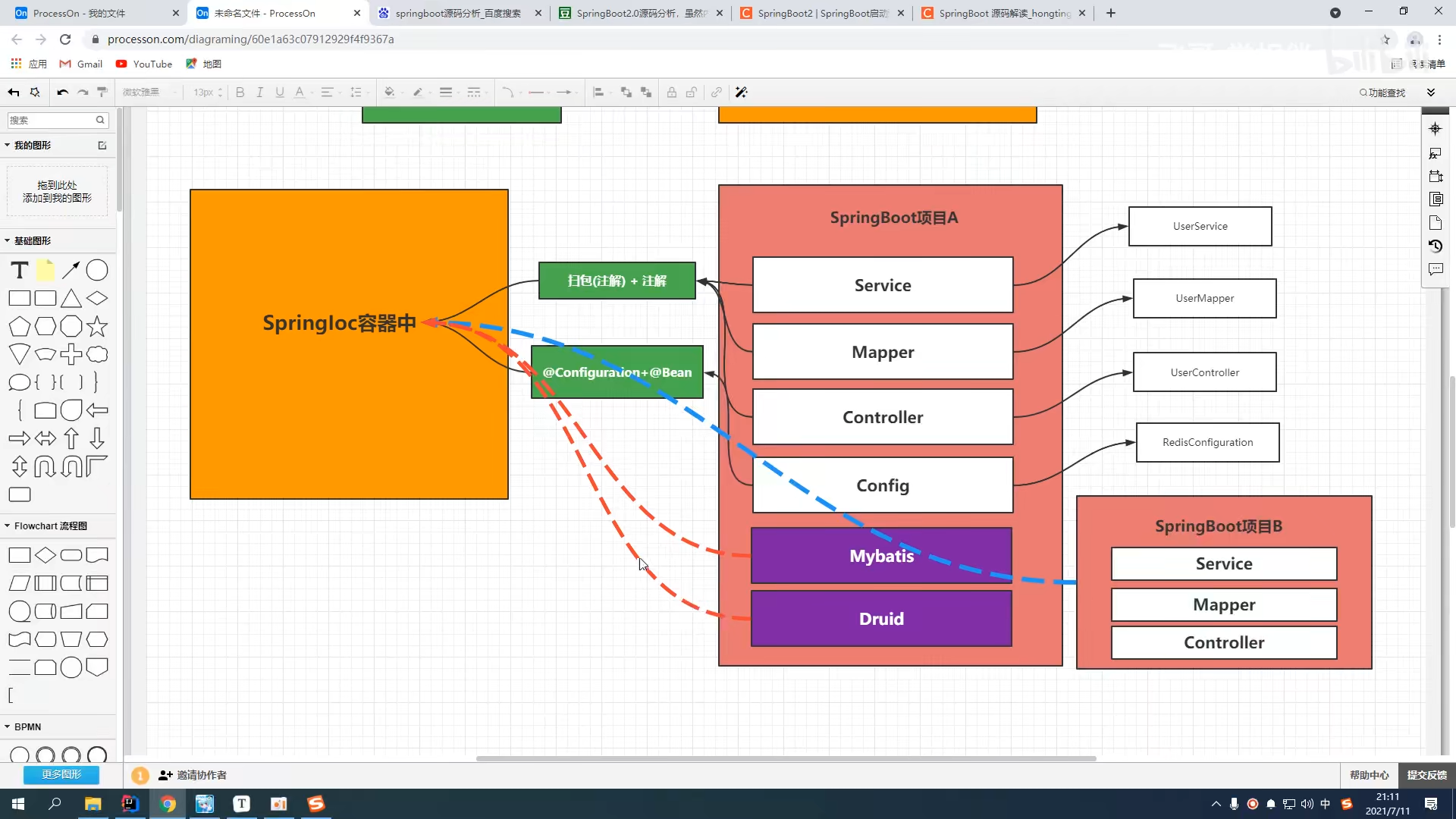
Task: Click the Mybatis purple box on canvas
Action: [881, 556]
